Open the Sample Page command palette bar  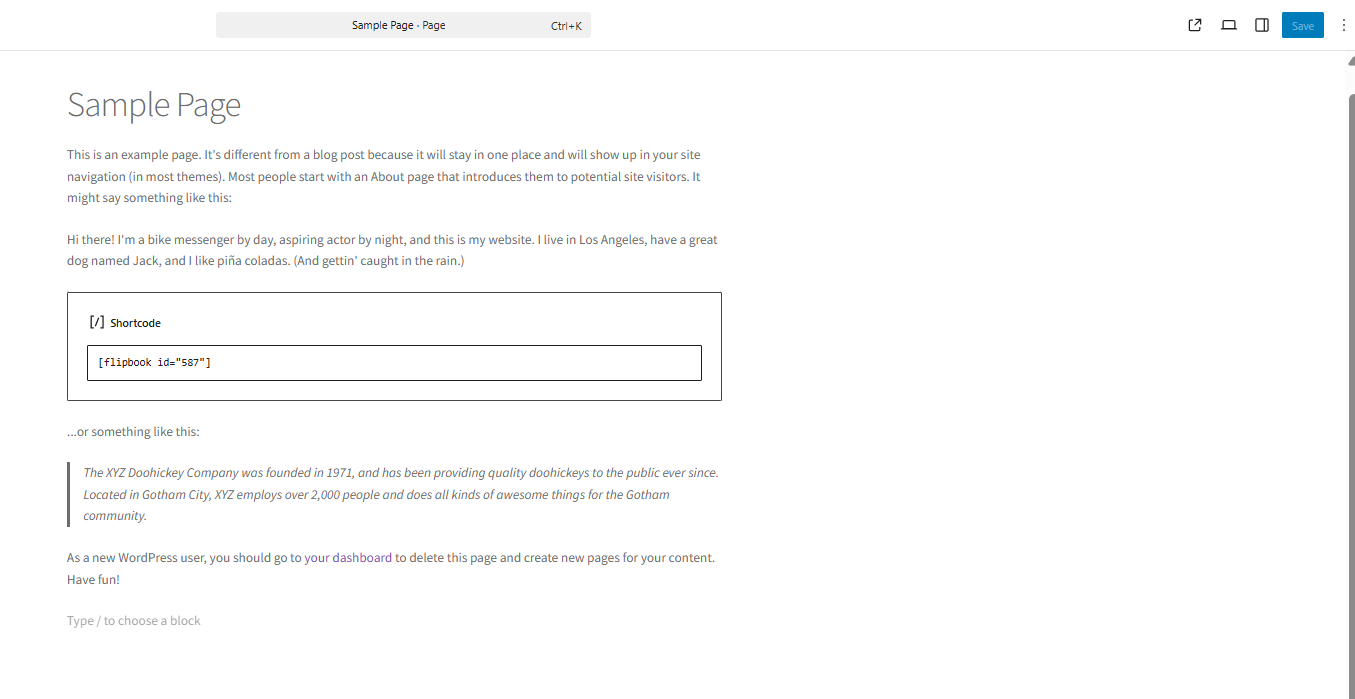pyautogui.click(x=400, y=25)
